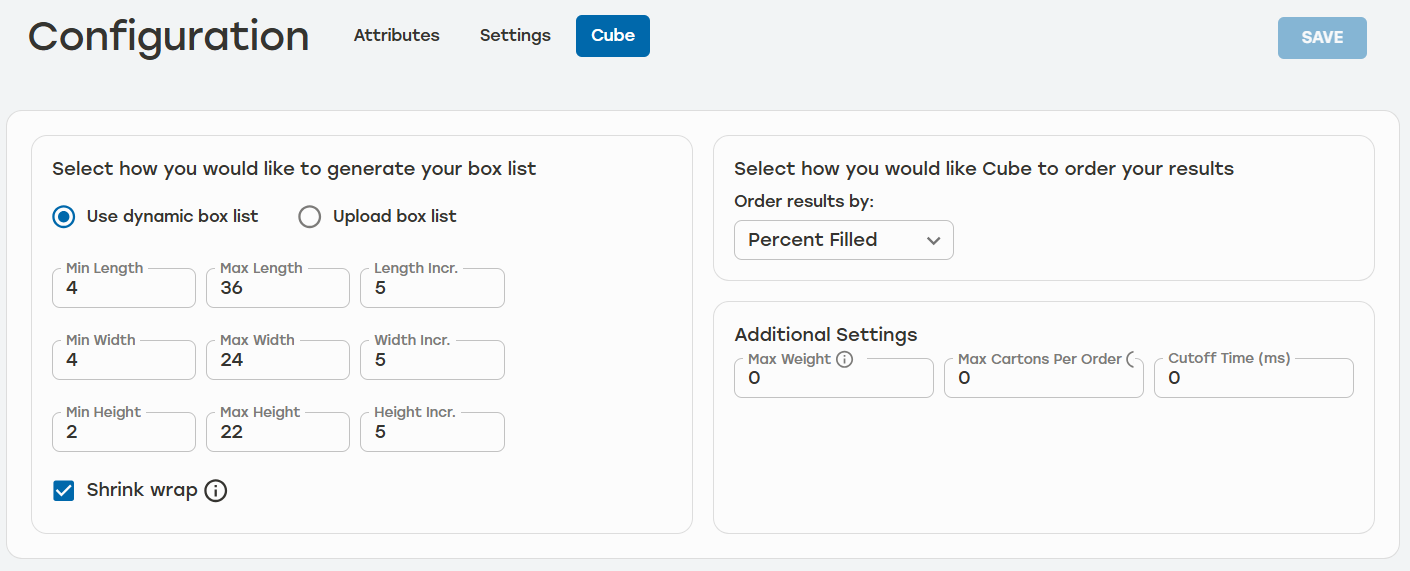
Task: Show the Max Weight info tooltip icon
Action: (844, 359)
